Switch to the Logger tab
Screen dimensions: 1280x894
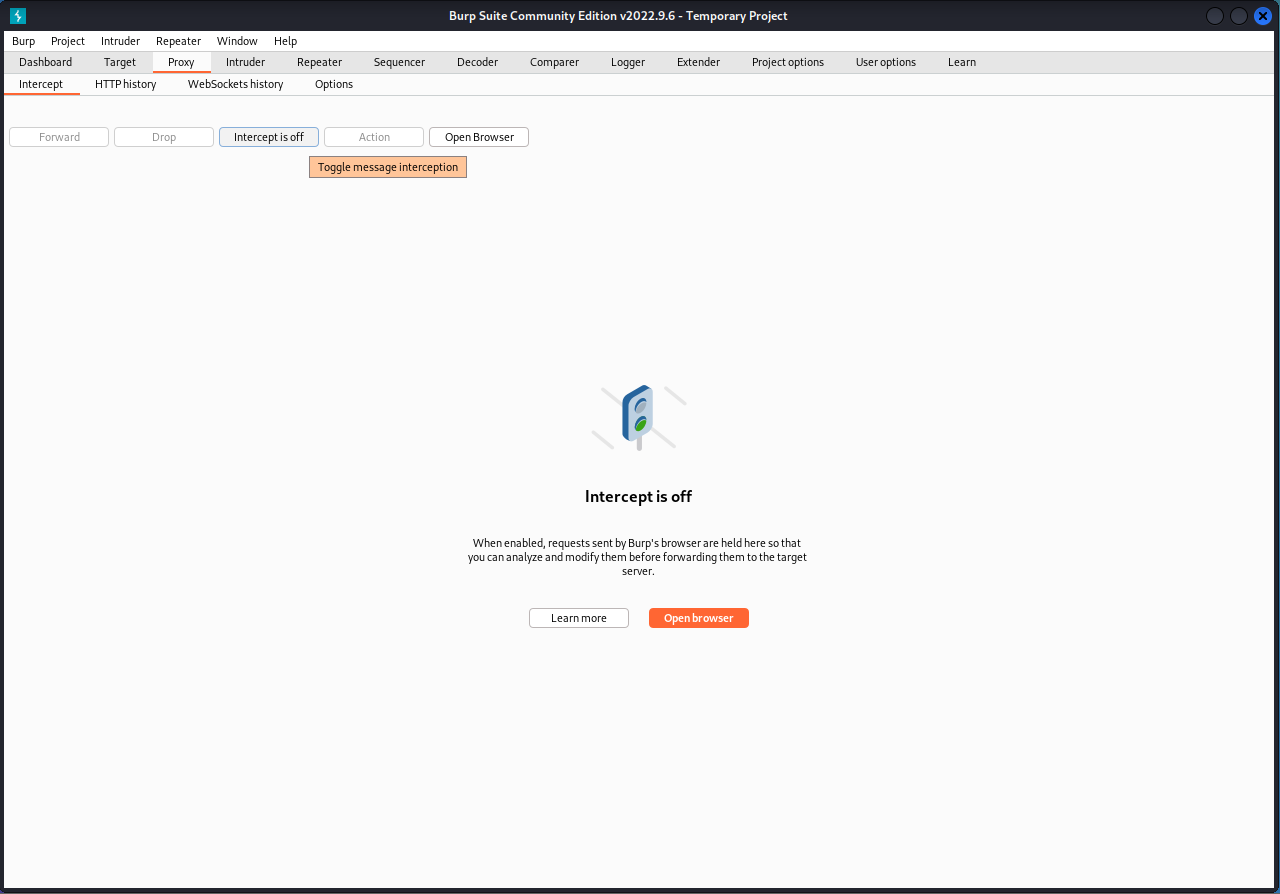pyautogui.click(x=628, y=62)
